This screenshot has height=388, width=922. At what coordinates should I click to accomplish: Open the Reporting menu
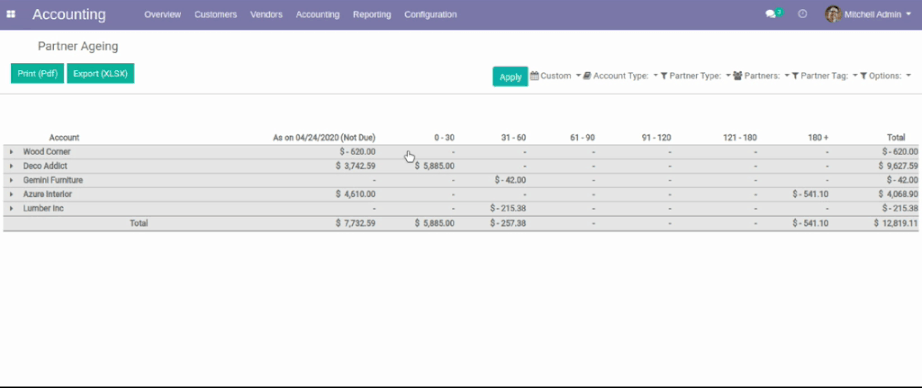pyautogui.click(x=372, y=15)
